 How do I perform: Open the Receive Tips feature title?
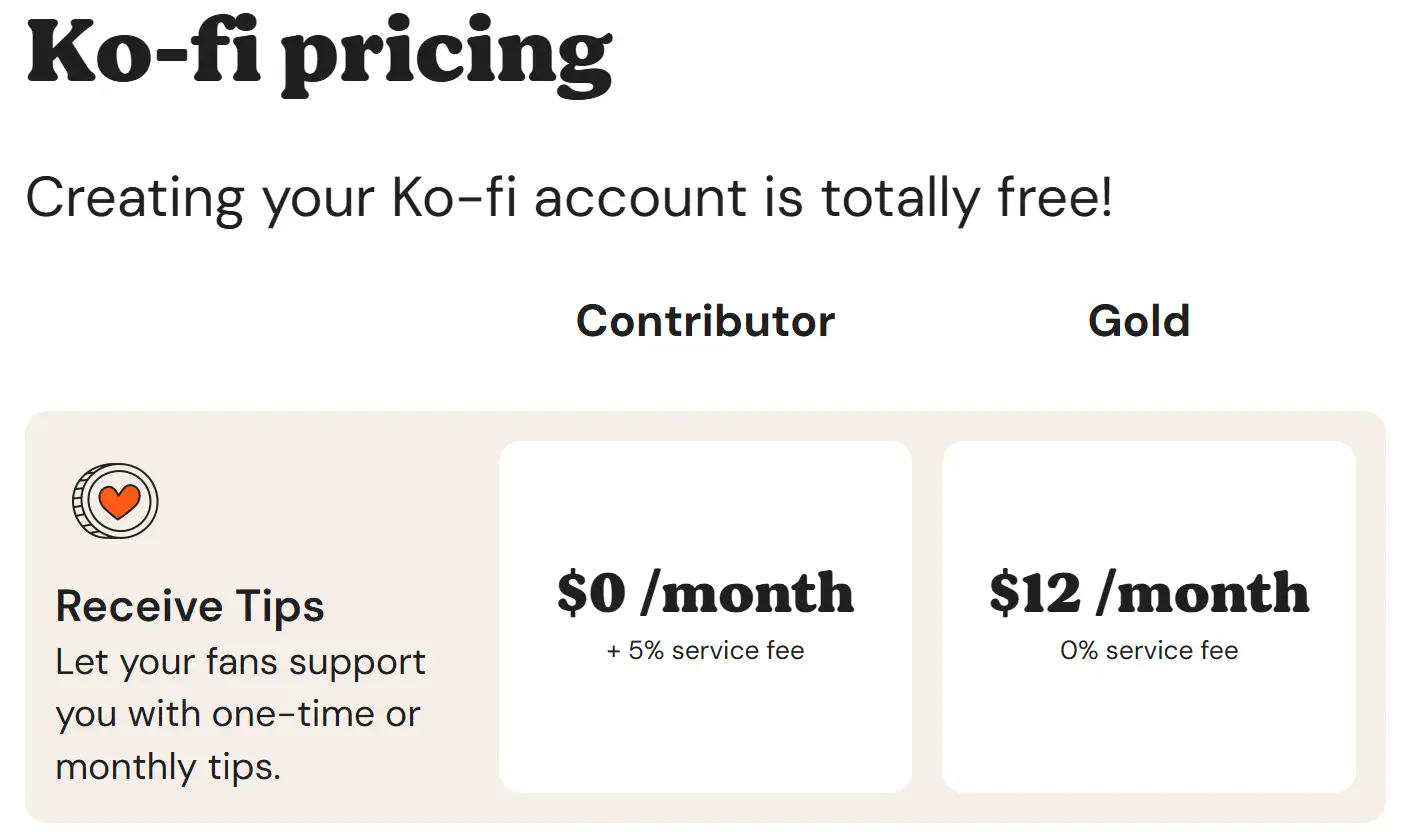point(190,606)
